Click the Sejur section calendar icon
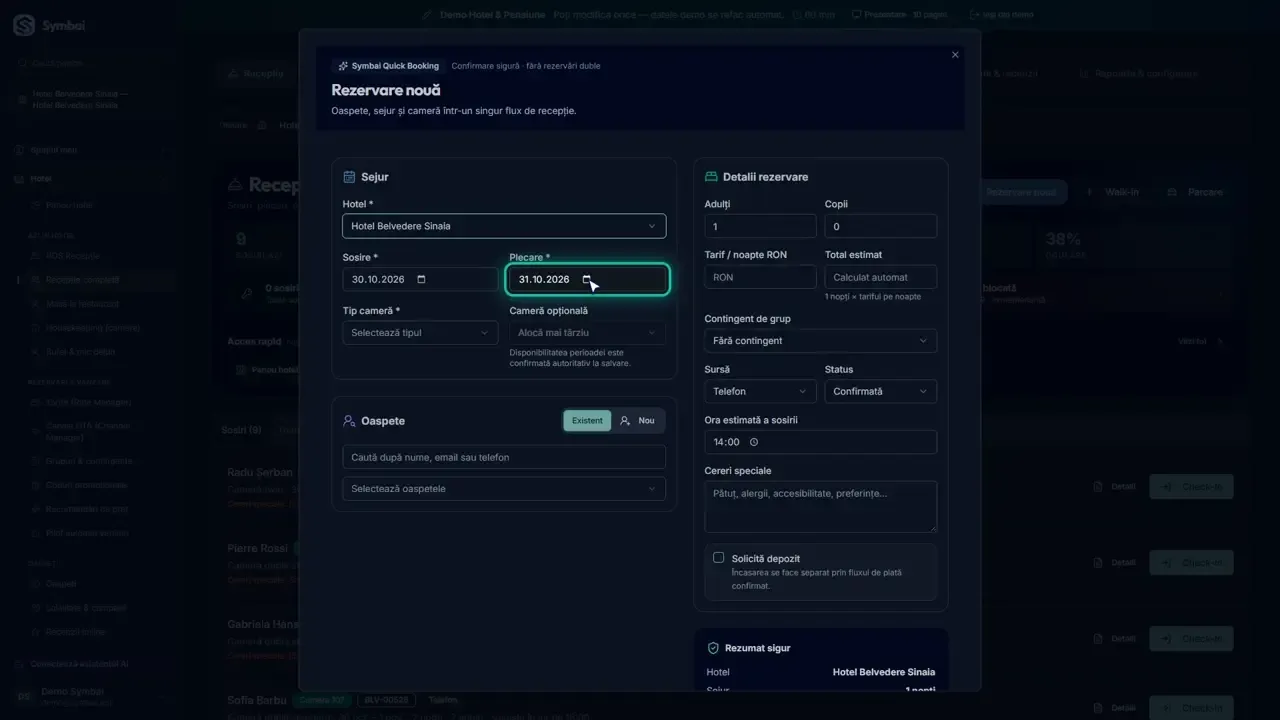 coord(349,177)
